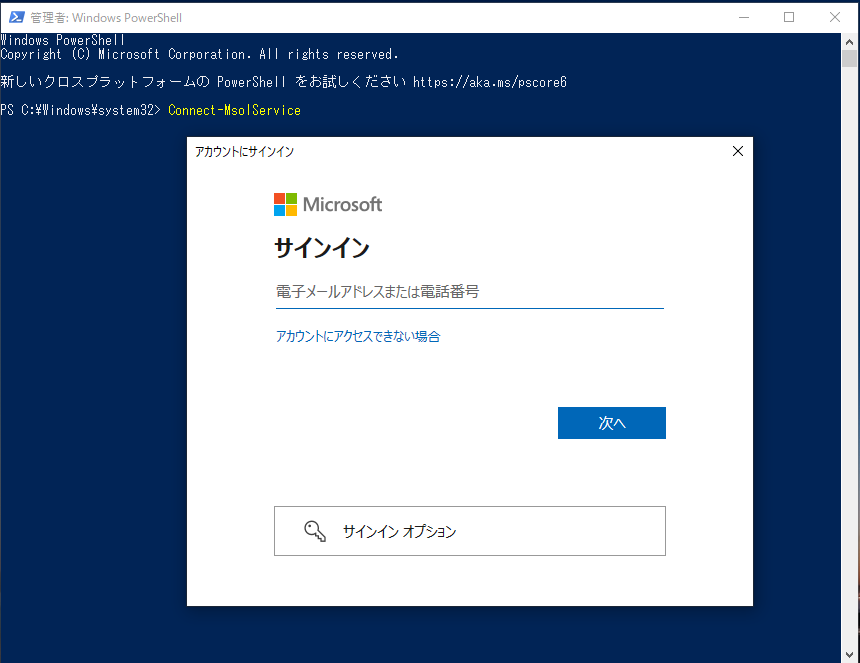Click the アカウントにサインイン dialog title
This screenshot has height=663, width=860.
[x=245, y=152]
